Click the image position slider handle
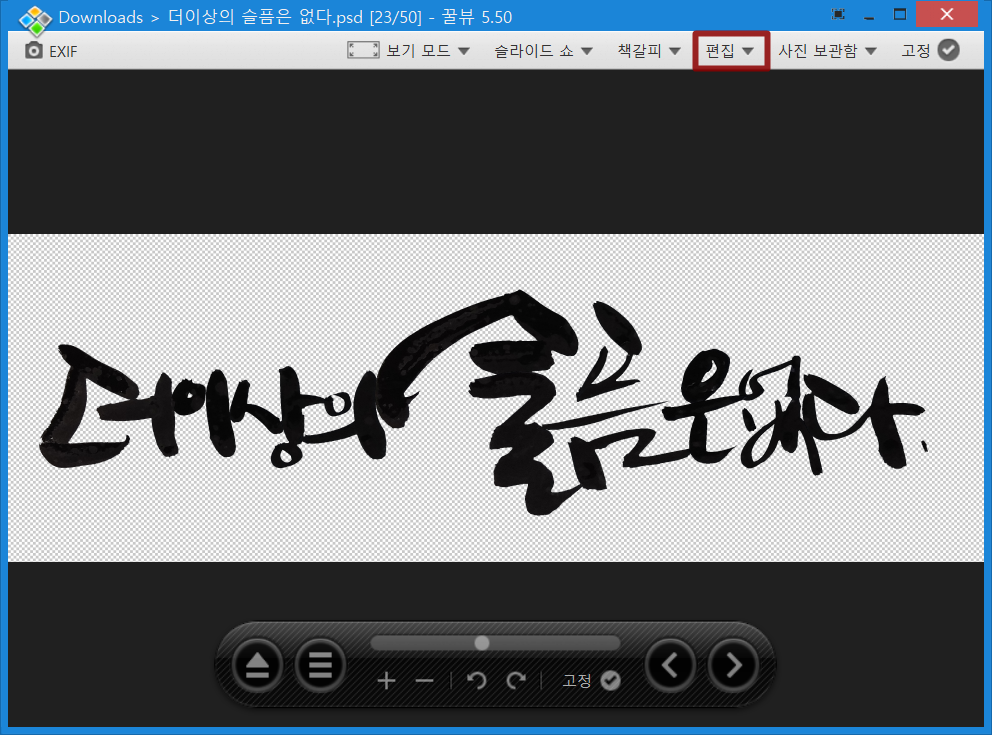The width and height of the screenshot is (992, 735). [481, 643]
